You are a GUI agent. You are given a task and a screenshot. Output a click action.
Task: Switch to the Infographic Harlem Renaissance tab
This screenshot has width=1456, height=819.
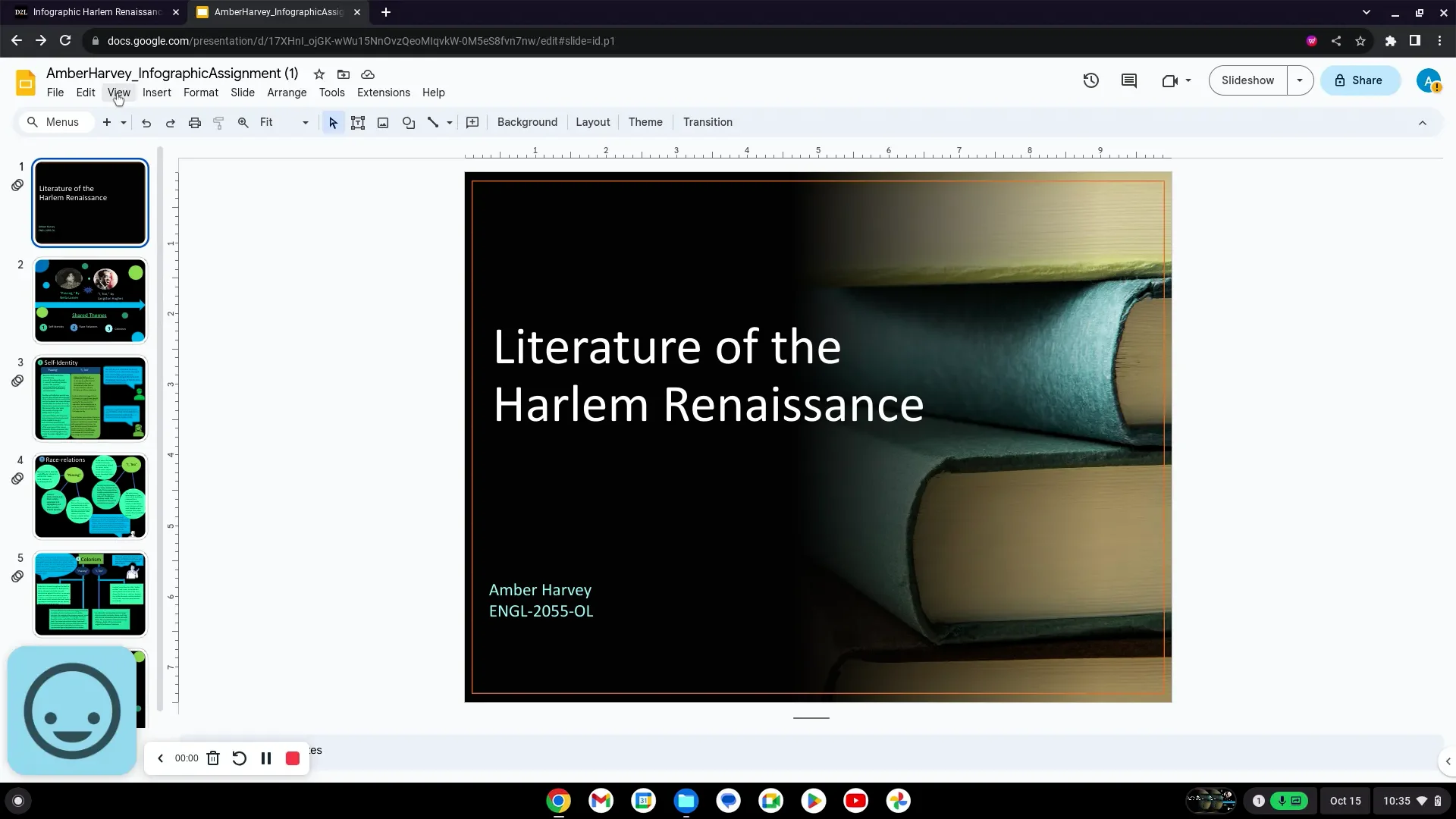click(95, 12)
